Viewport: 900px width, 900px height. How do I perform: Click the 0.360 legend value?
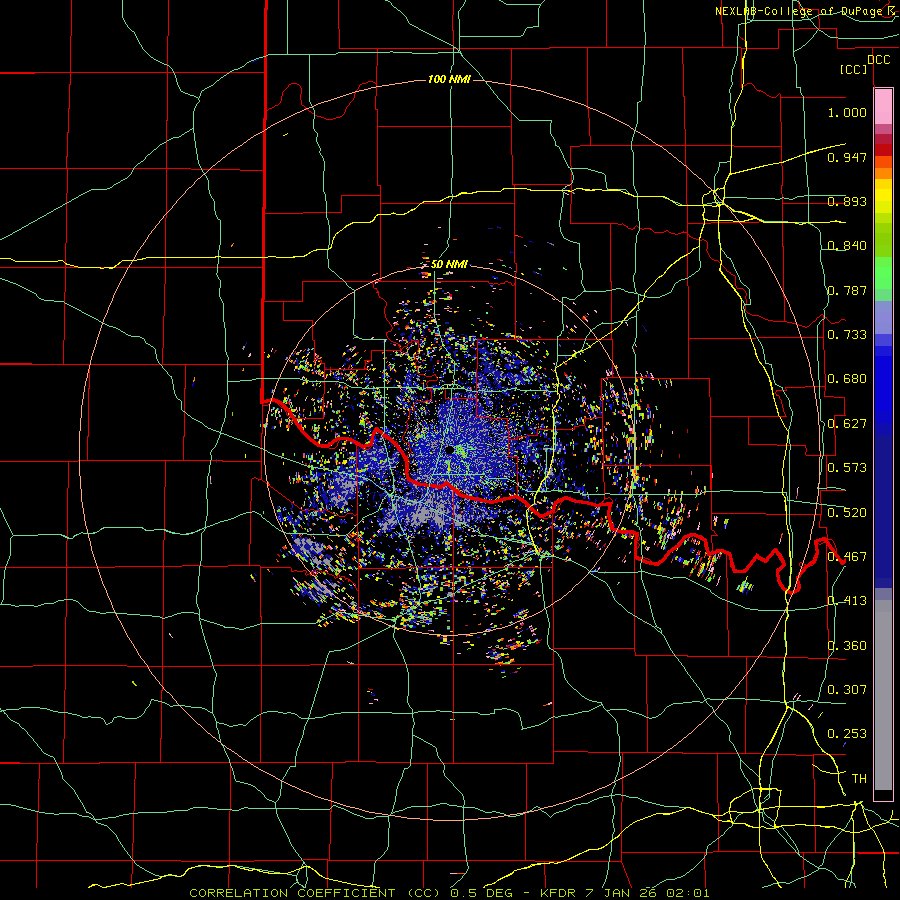pos(847,646)
